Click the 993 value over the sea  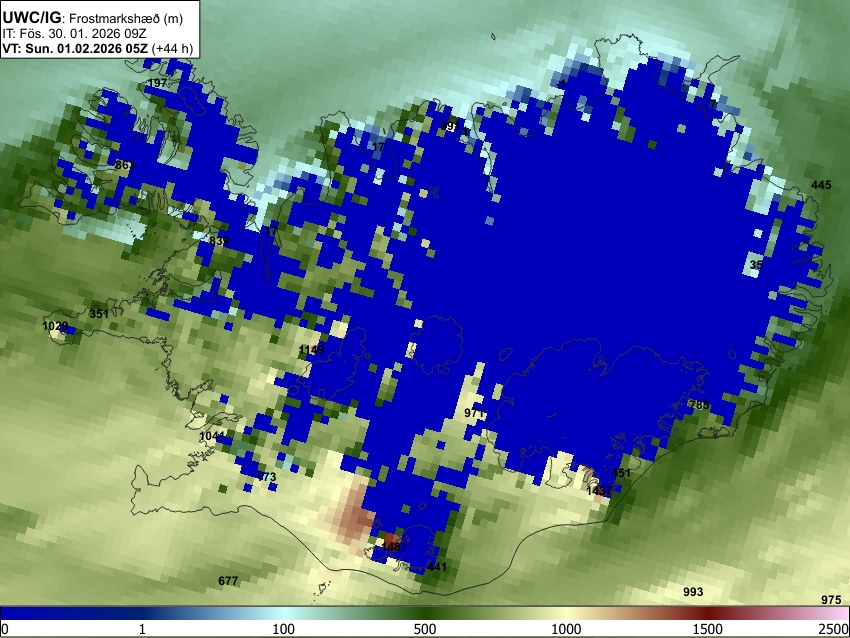[693, 592]
